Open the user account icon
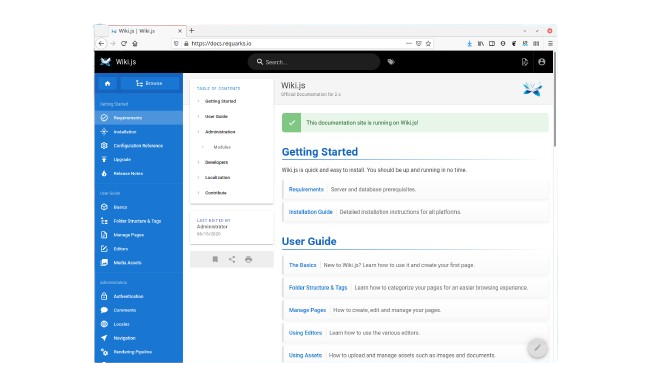The width and height of the screenshot is (666, 375). pos(542,62)
